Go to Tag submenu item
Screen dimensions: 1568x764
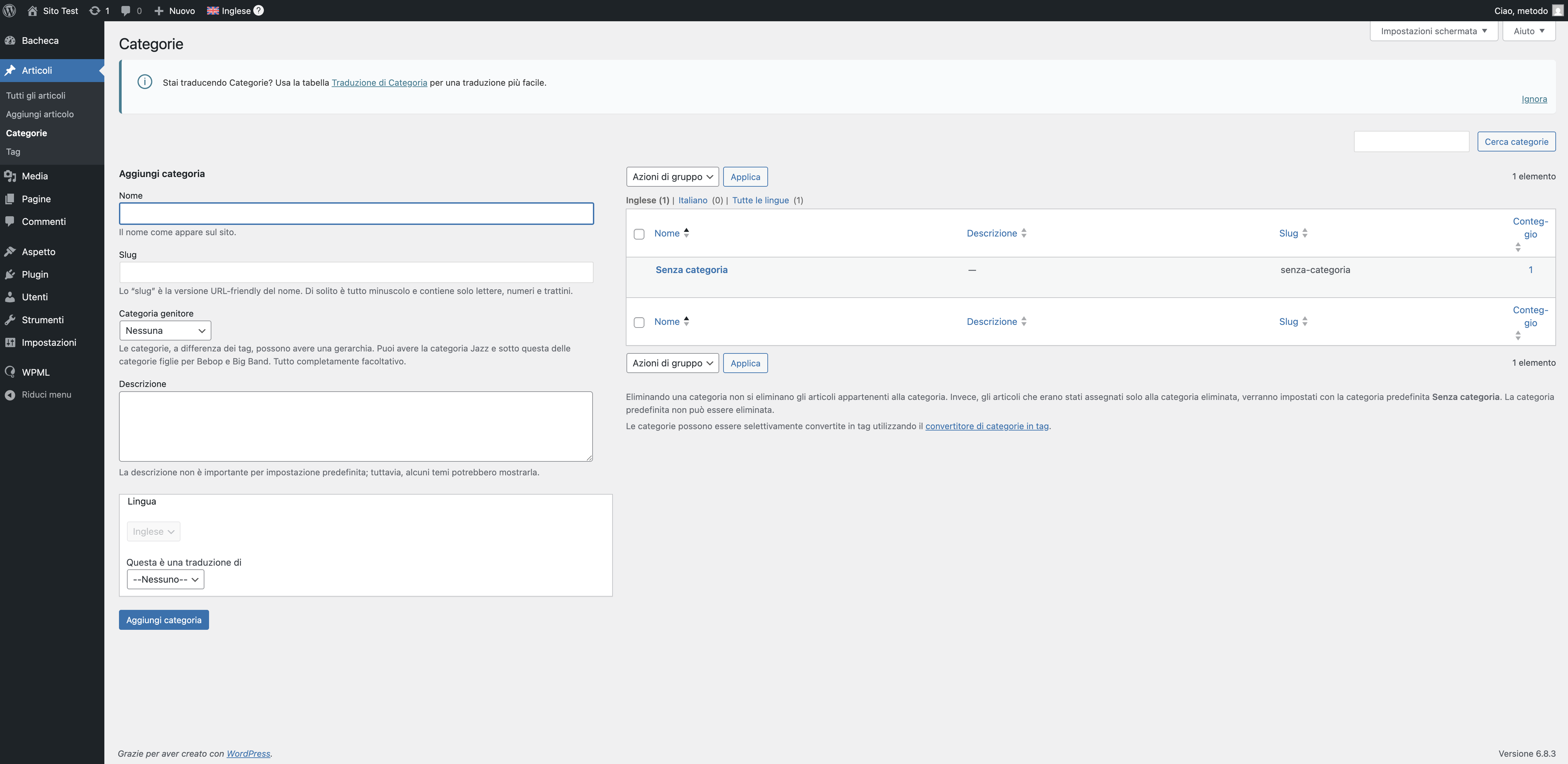point(13,152)
